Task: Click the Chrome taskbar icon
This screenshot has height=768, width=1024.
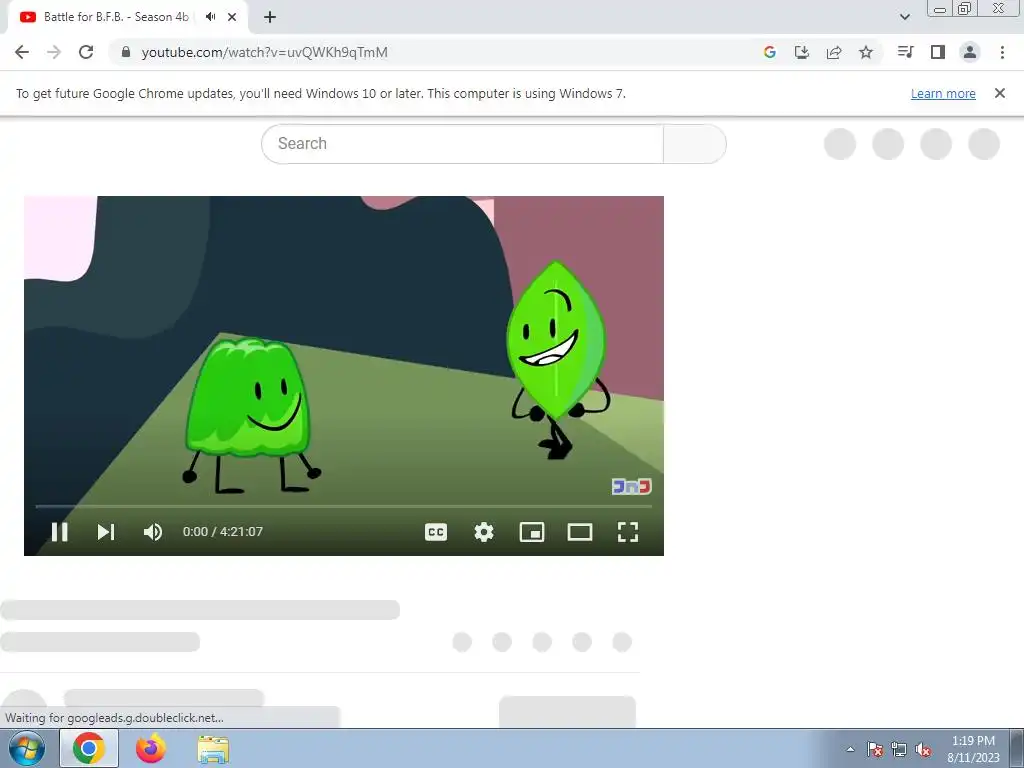Action: click(89, 748)
